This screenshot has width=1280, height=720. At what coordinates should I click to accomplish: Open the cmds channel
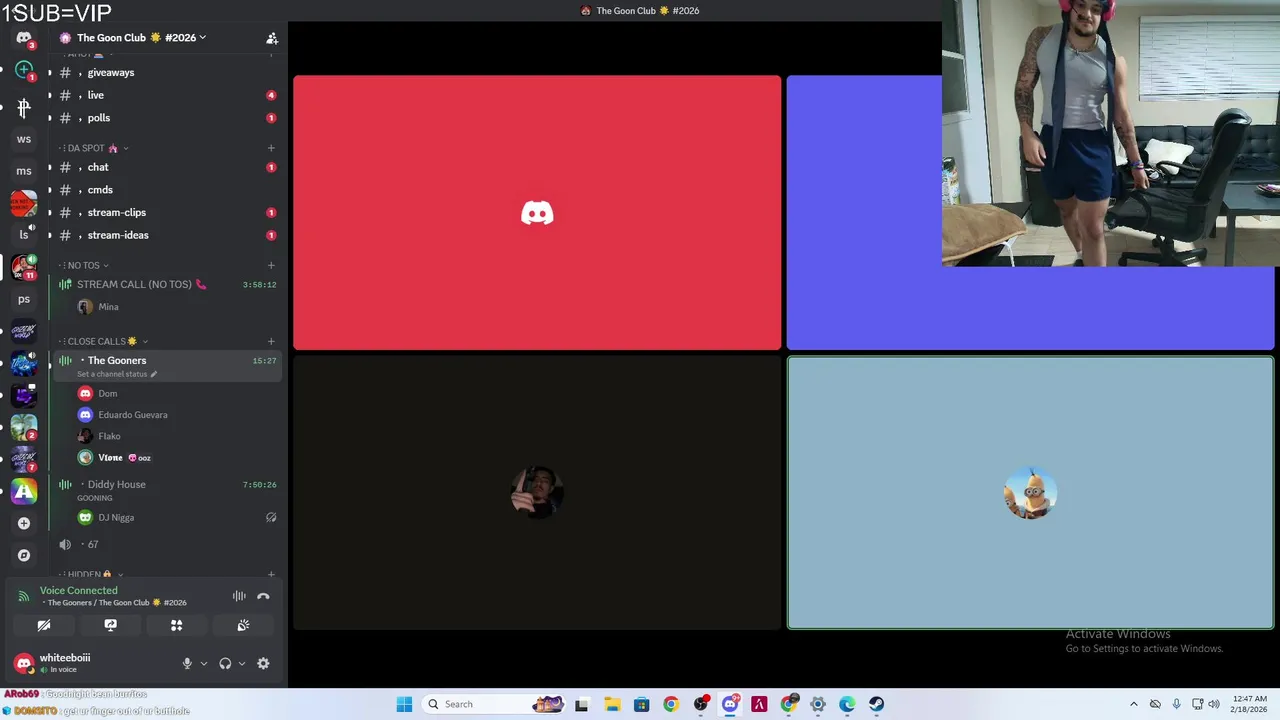[x=166, y=190]
